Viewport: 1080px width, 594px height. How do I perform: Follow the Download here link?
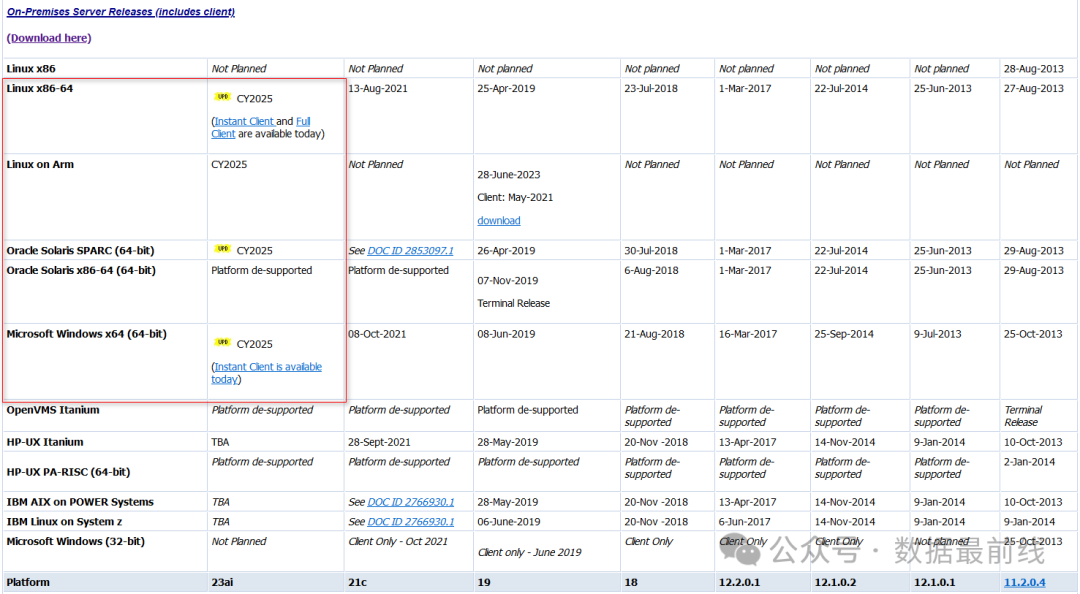tap(49, 38)
